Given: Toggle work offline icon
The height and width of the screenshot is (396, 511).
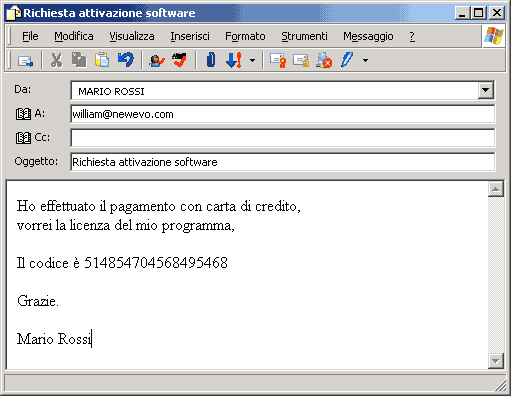Looking at the screenshot, I should [x=324, y=60].
